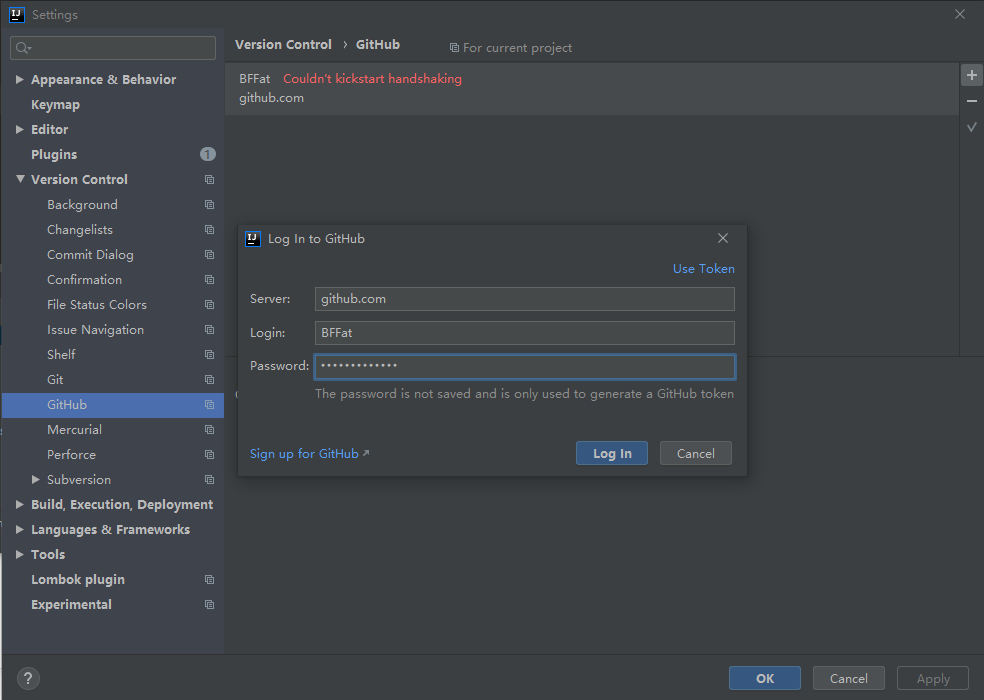The width and height of the screenshot is (984, 700).
Task: Open Lombok plugin settings
Action: [78, 579]
